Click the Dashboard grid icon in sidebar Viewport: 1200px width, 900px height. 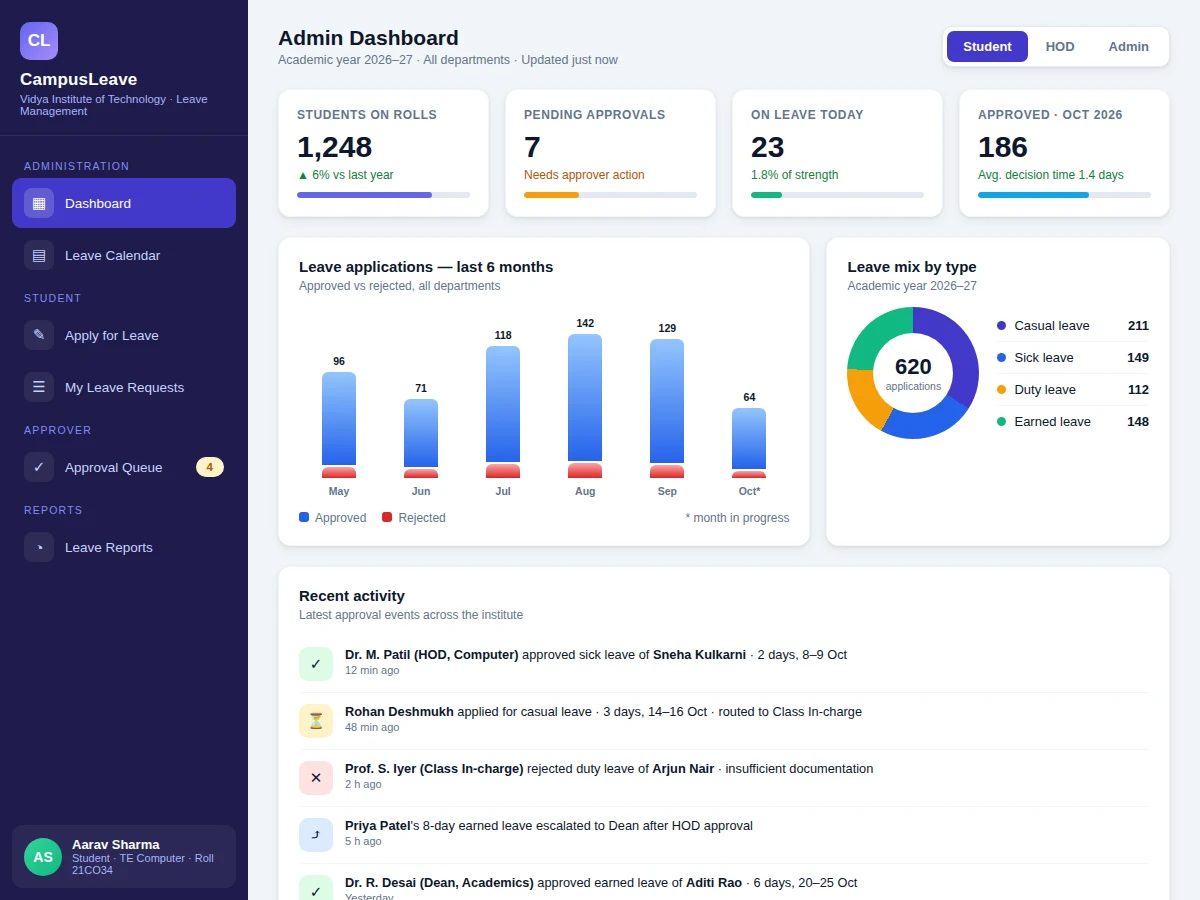click(39, 203)
